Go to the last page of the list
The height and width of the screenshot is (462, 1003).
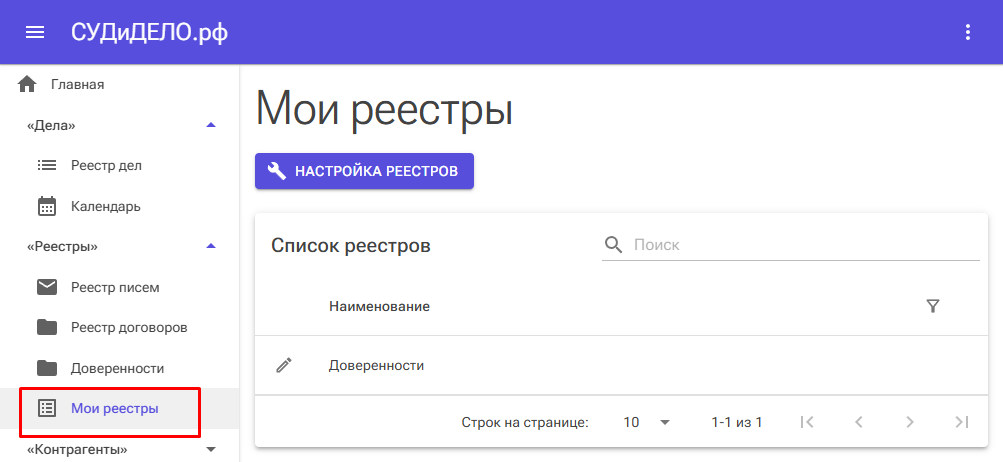[x=961, y=422]
